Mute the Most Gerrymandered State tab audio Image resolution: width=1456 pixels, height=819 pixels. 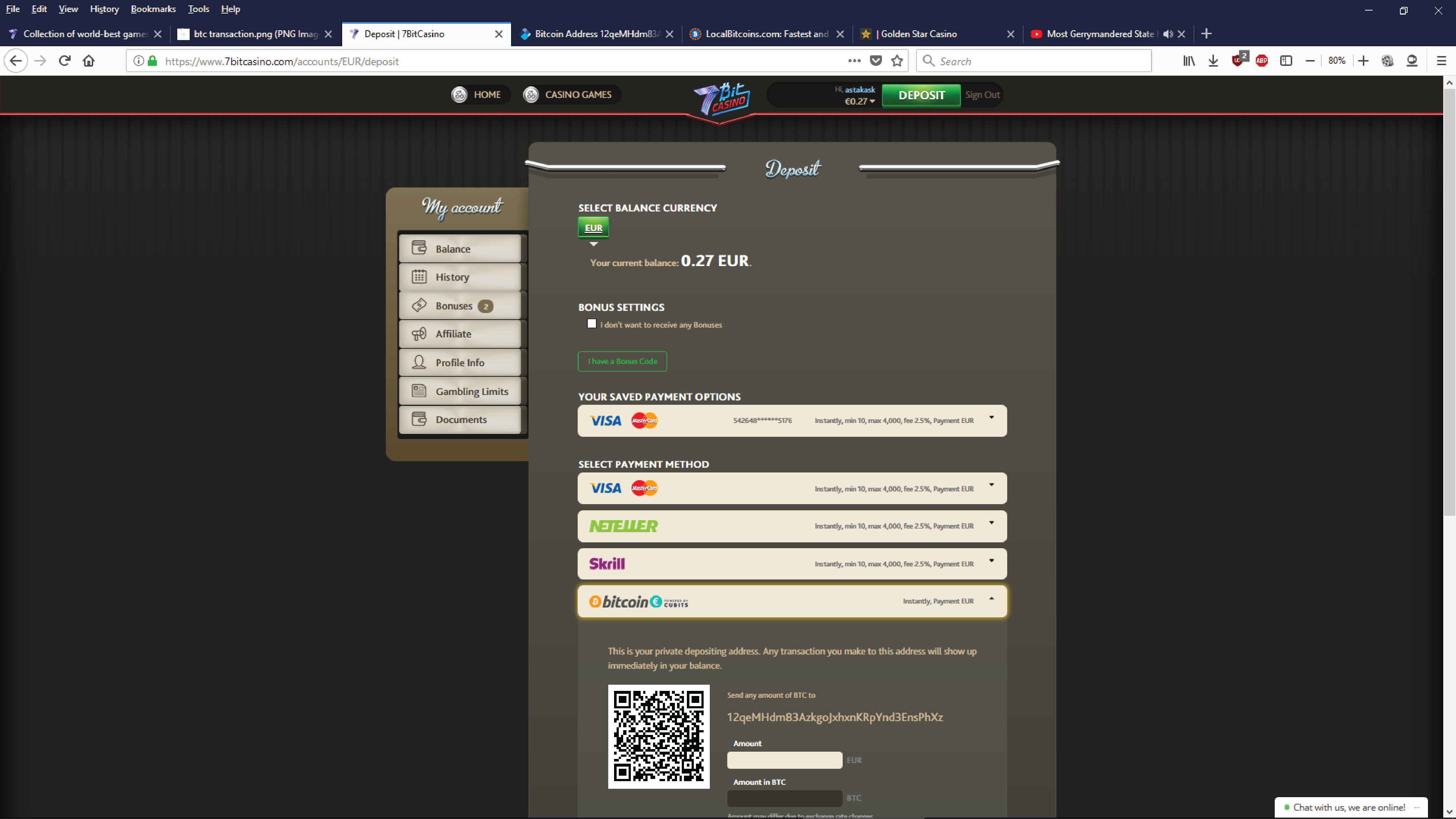[x=1168, y=34]
